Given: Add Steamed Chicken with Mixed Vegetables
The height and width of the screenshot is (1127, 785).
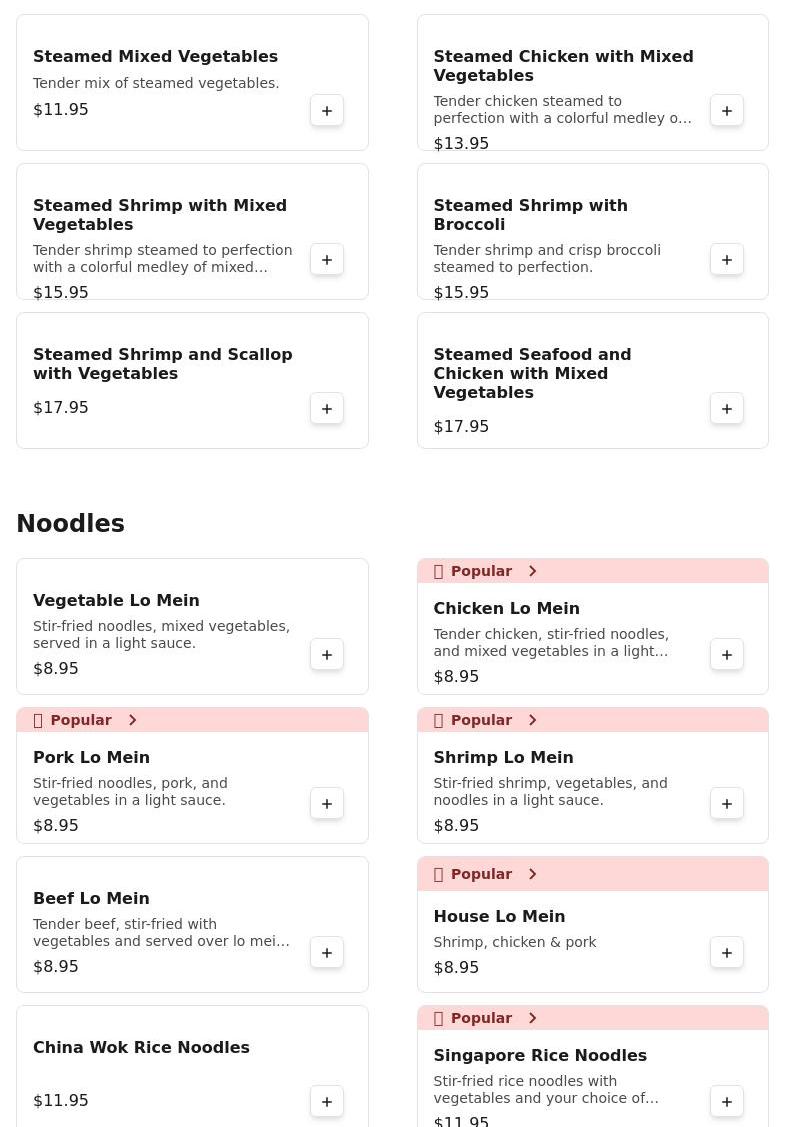Looking at the screenshot, I should (x=727, y=110).
